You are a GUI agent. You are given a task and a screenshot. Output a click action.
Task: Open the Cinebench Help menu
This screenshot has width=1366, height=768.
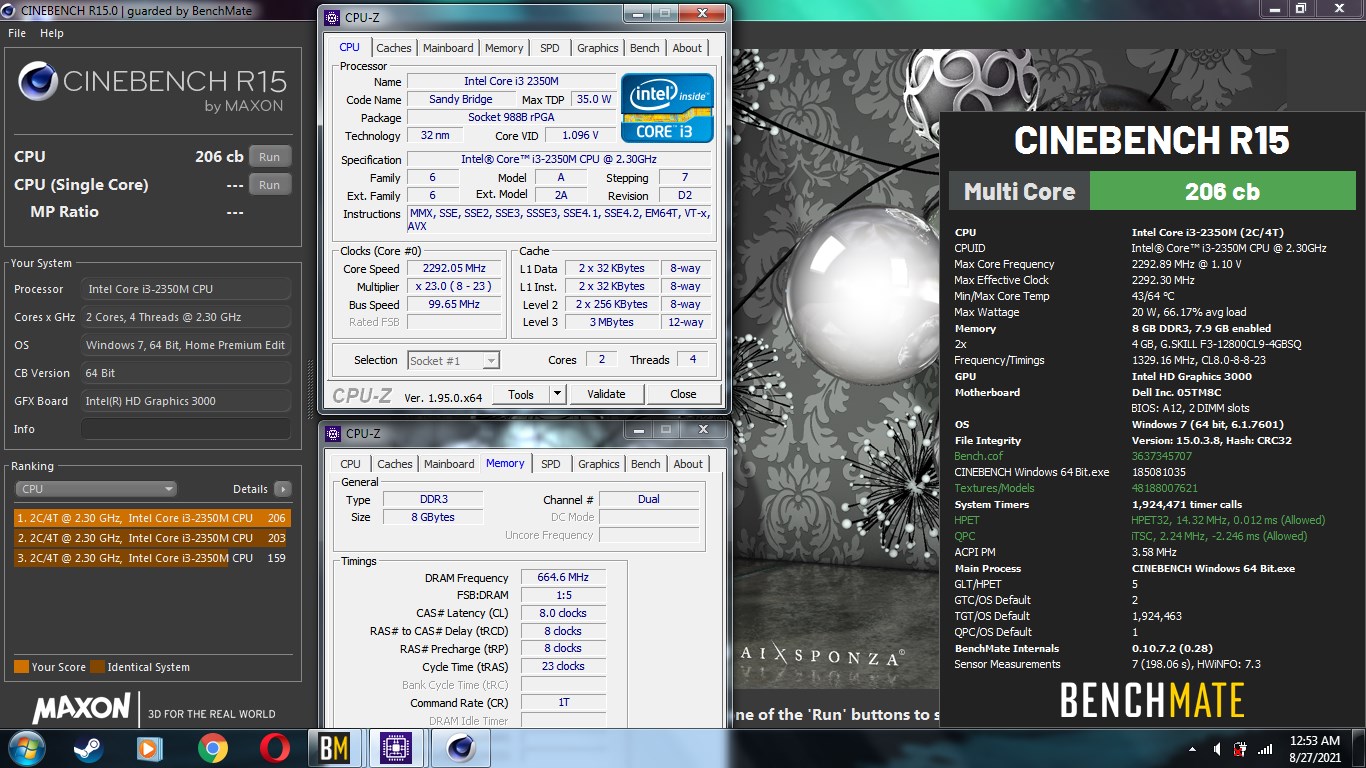(52, 33)
